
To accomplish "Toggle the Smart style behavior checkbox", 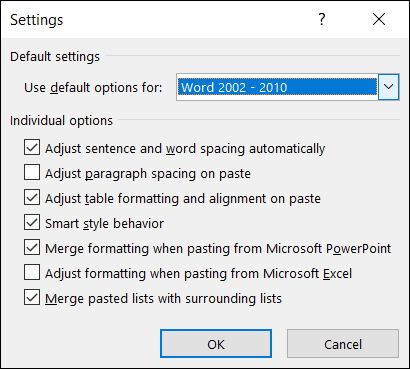I will click(32, 222).
